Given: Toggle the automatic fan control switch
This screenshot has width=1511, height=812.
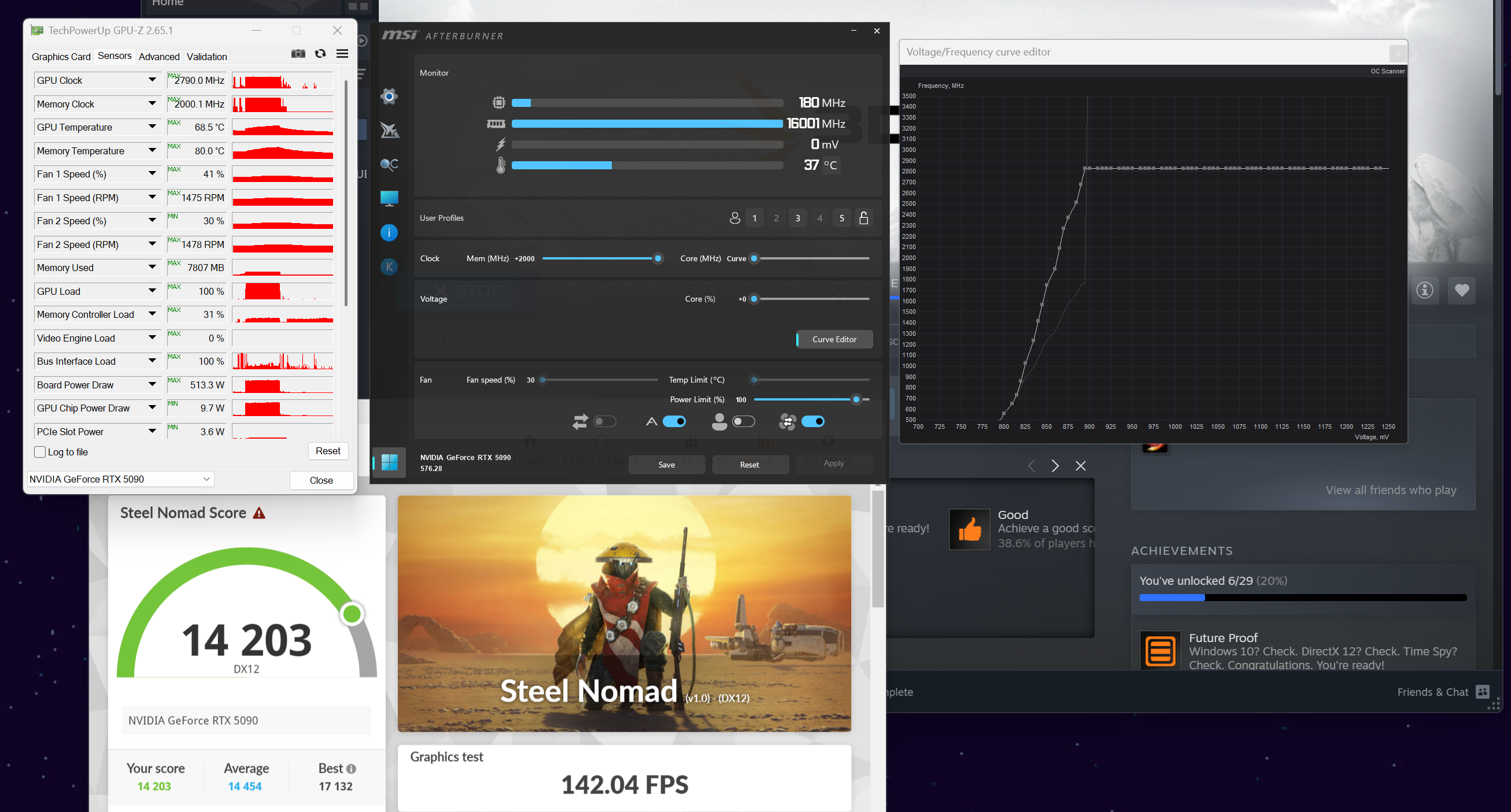Looking at the screenshot, I should 674,421.
